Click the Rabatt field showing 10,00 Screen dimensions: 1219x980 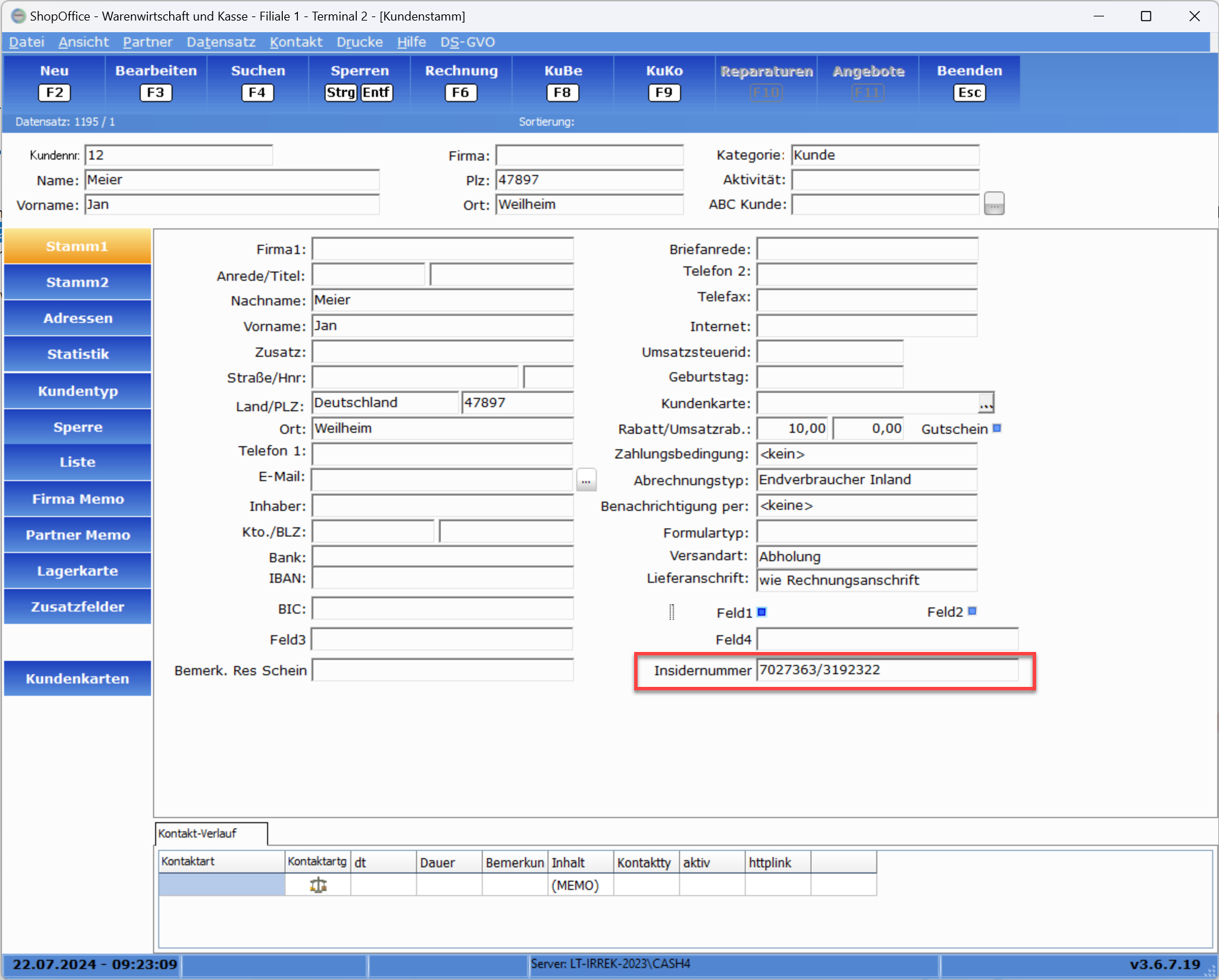coord(793,429)
